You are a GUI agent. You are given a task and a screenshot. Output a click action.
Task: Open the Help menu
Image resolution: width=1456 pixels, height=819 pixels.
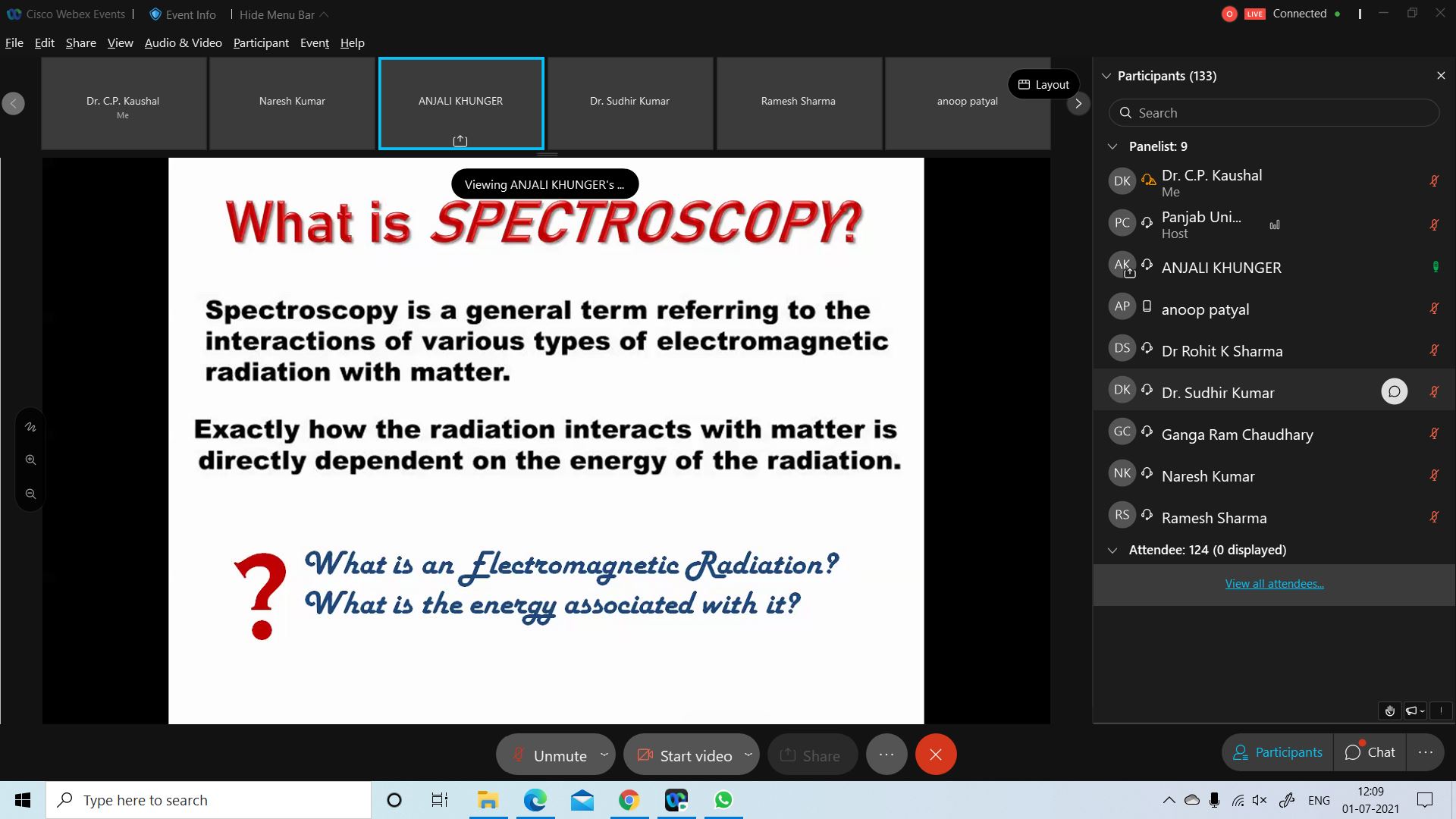(x=353, y=42)
